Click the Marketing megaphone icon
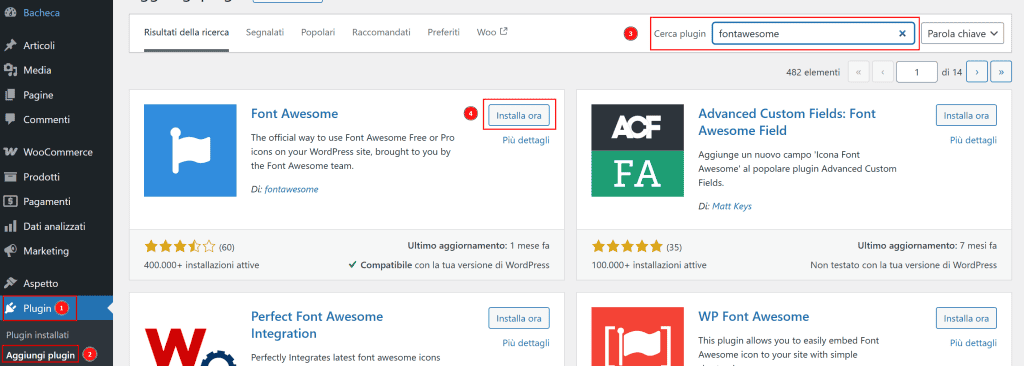Image resolution: width=1024 pixels, height=366 pixels. [10, 251]
